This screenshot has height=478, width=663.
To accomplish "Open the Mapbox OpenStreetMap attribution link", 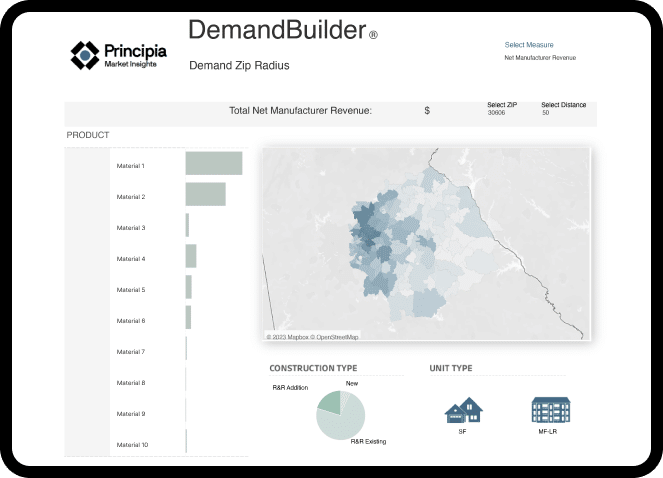I will (312, 337).
